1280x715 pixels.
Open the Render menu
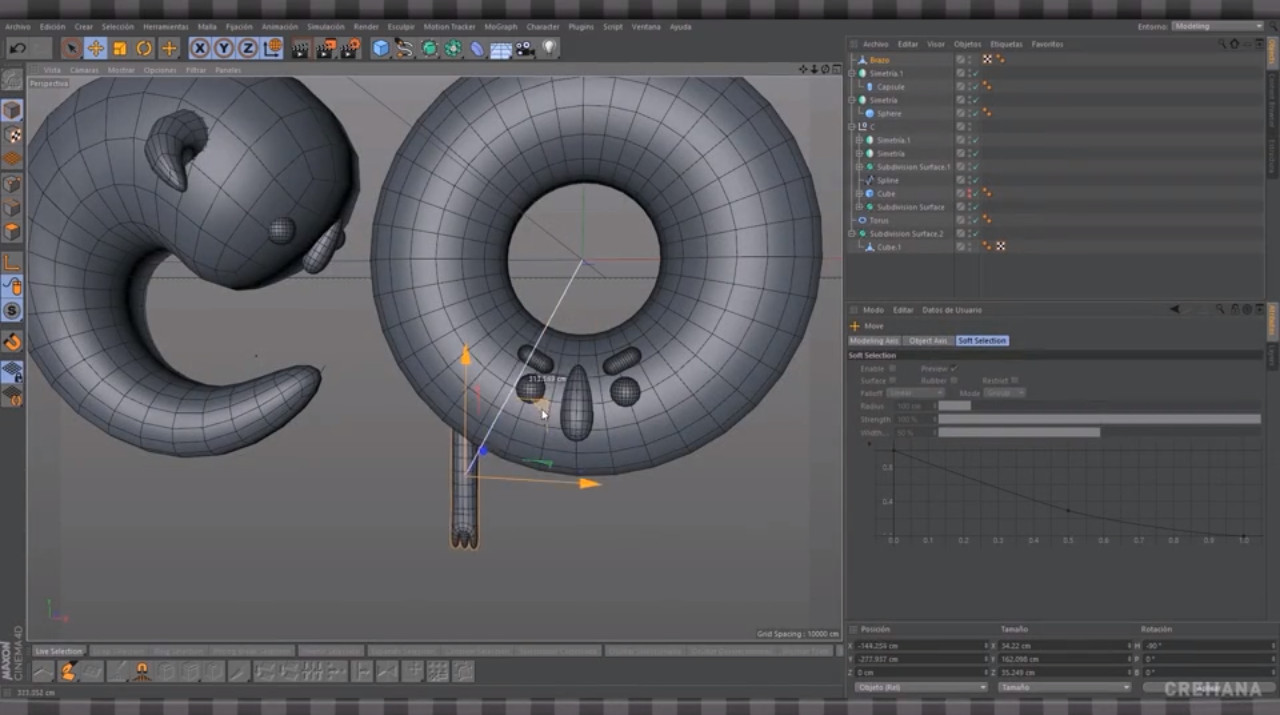coord(366,27)
